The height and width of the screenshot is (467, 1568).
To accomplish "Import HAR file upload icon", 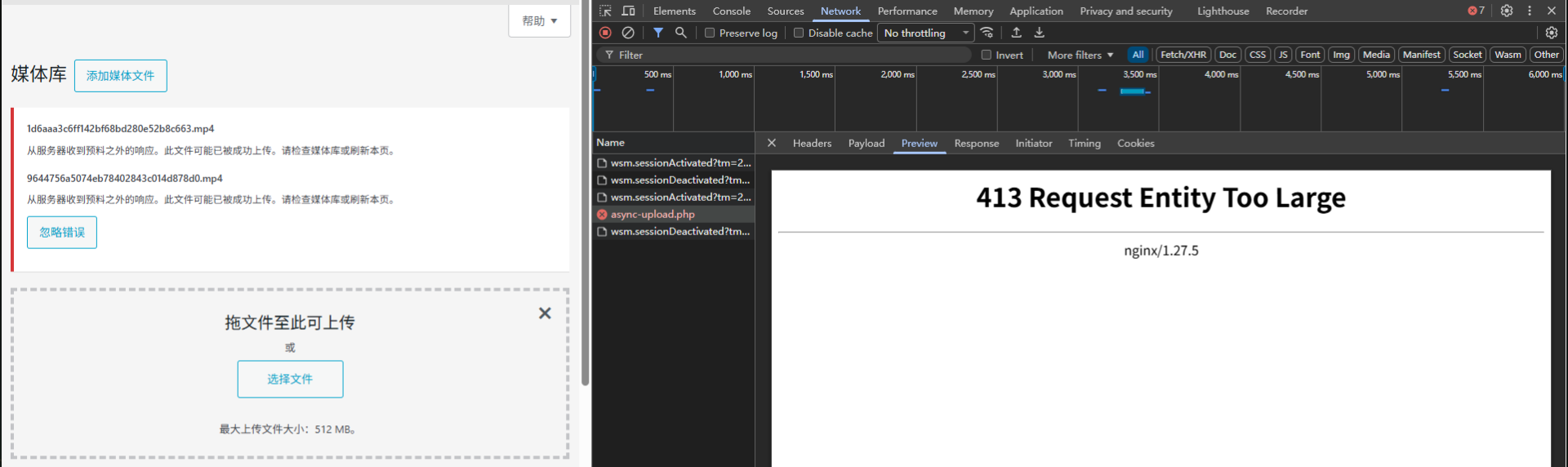I will coord(1017,33).
